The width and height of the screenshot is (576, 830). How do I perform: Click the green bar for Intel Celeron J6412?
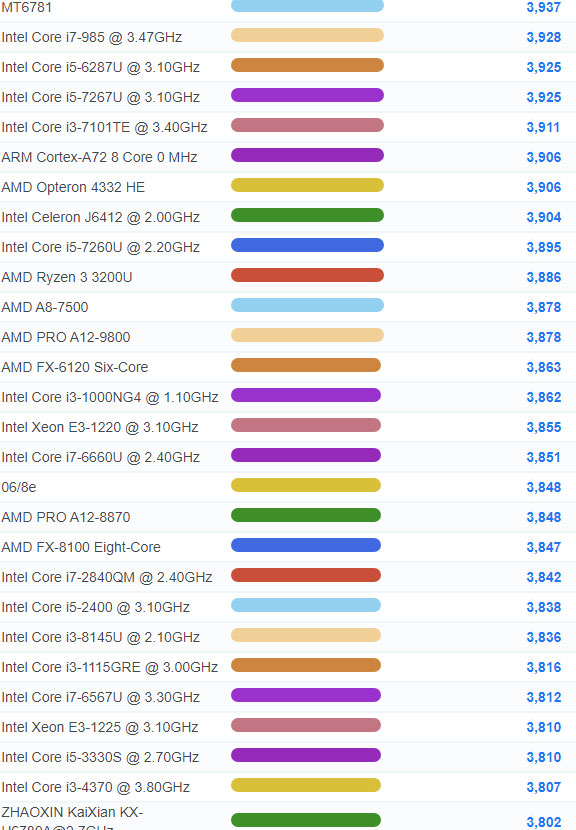[308, 215]
